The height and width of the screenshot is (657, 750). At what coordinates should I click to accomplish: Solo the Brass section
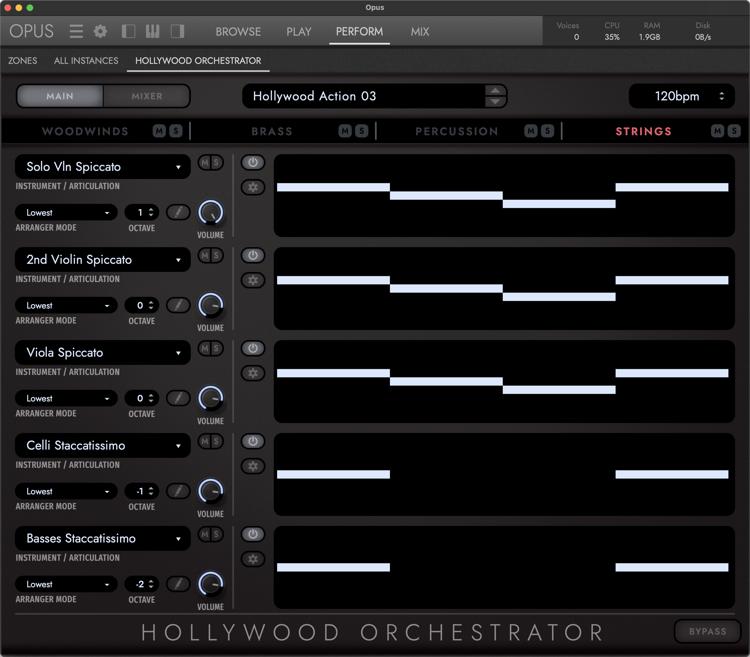tap(362, 131)
